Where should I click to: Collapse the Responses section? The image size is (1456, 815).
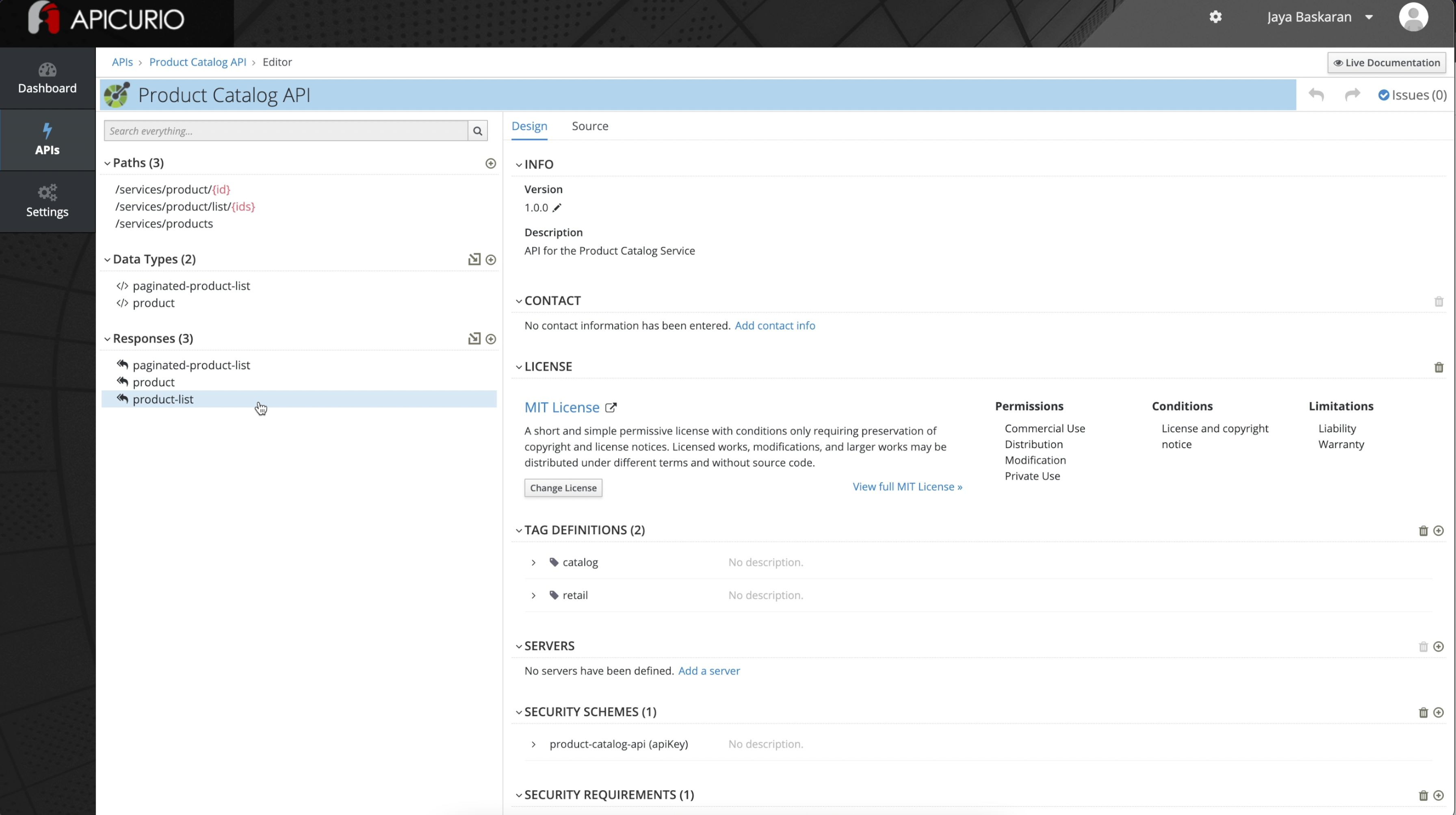(x=107, y=339)
